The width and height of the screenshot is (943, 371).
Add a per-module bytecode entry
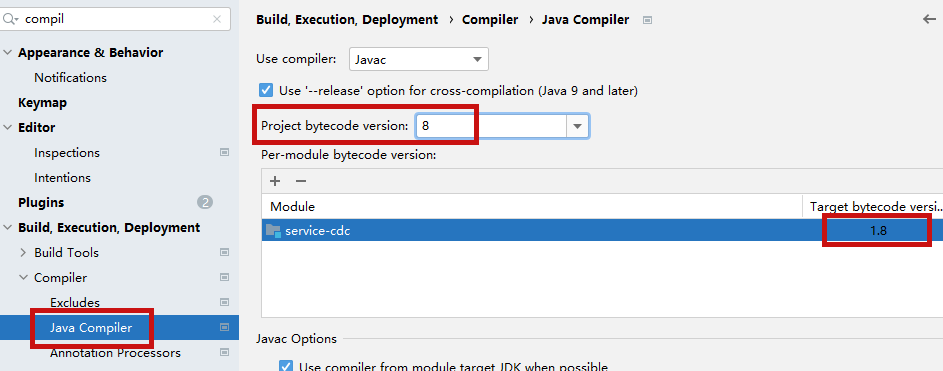point(275,181)
